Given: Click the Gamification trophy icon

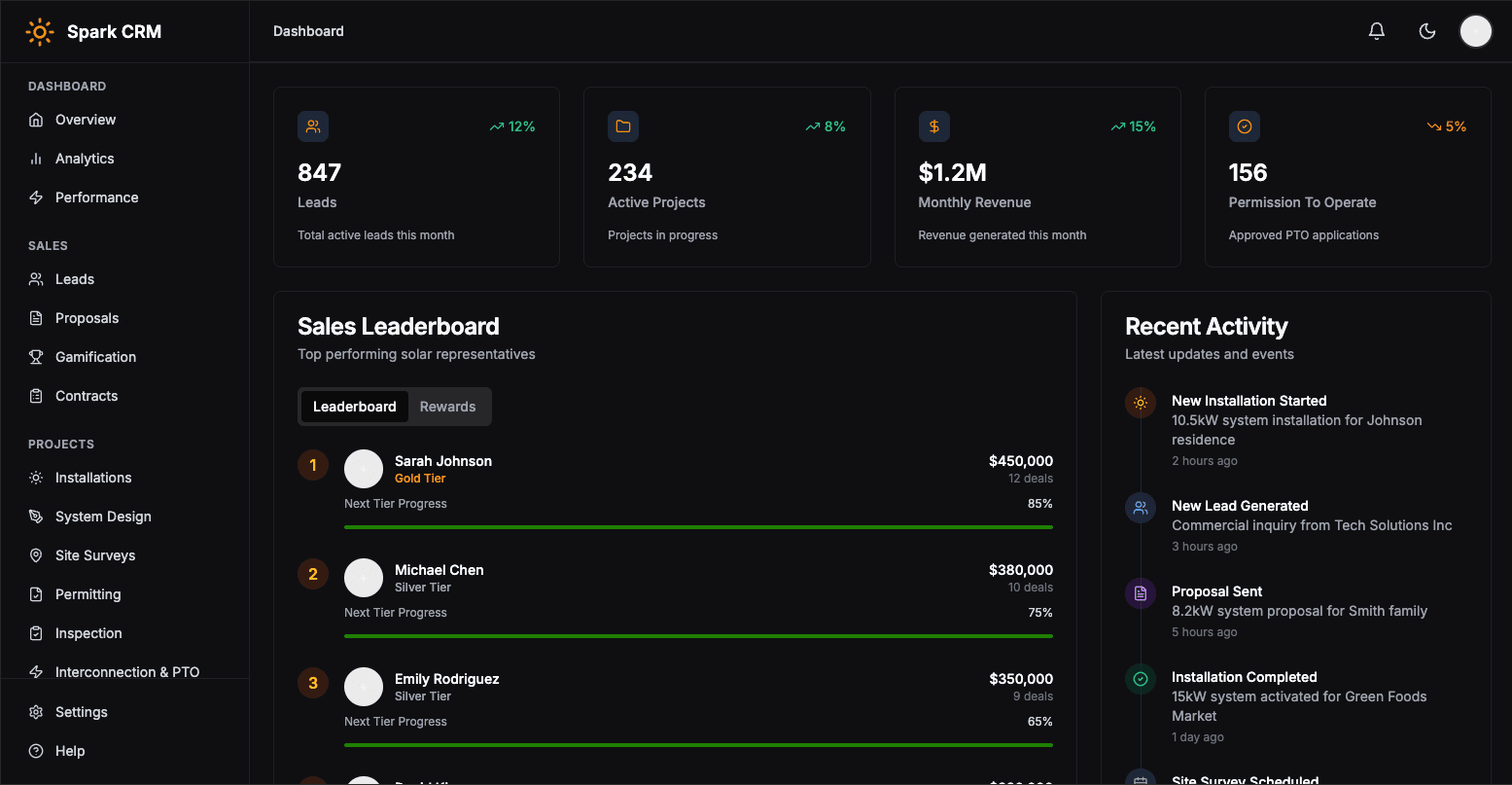Looking at the screenshot, I should (x=36, y=357).
